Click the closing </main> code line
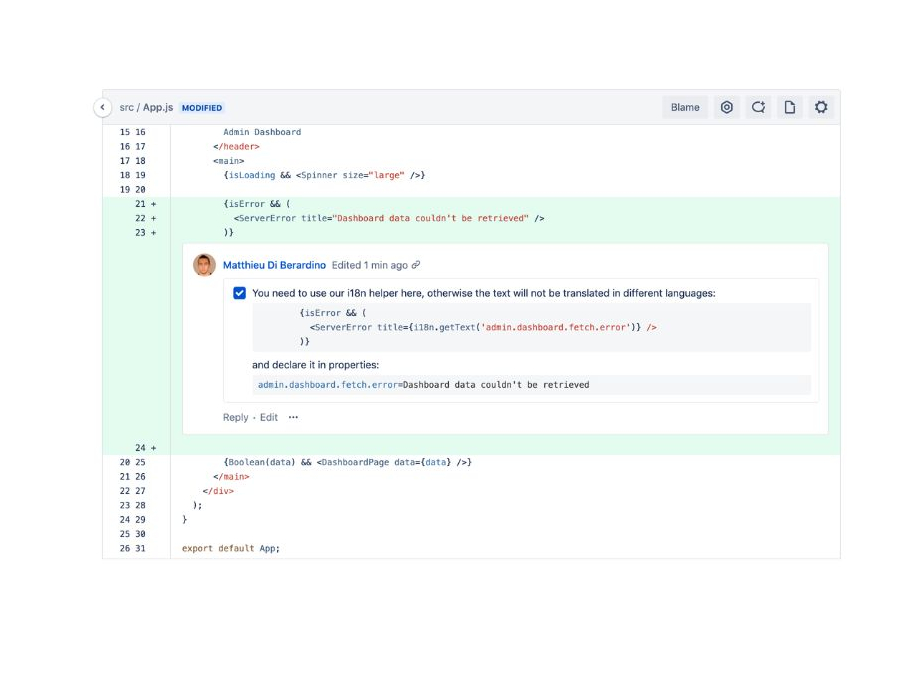 click(x=231, y=477)
